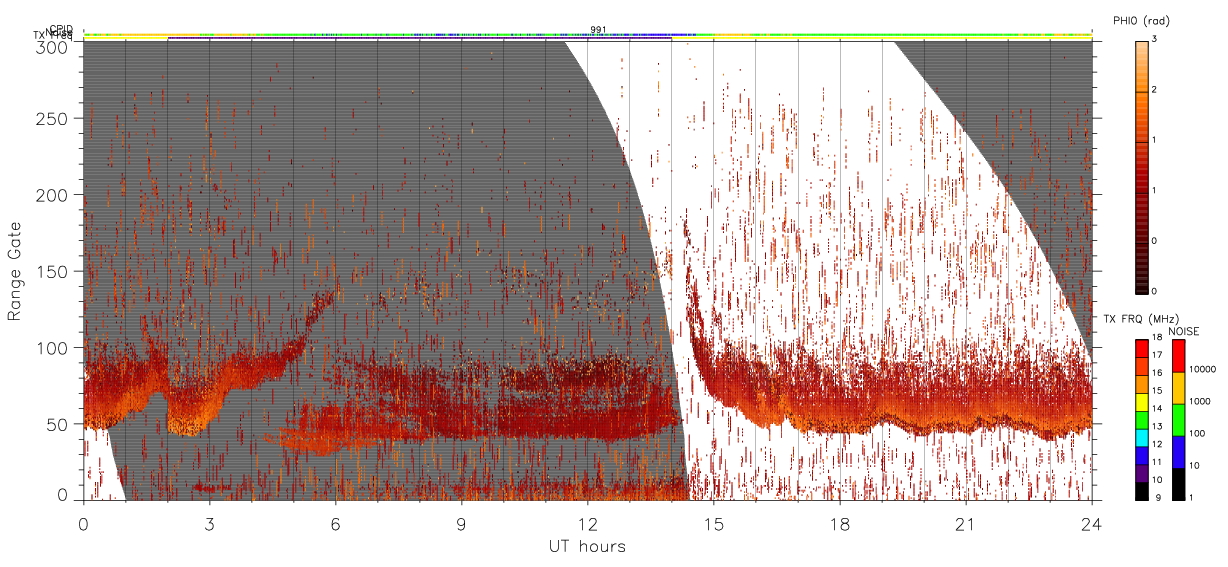The height and width of the screenshot is (567, 1228).
Task: Click the UT hours tick label '6'
Action: [335, 524]
